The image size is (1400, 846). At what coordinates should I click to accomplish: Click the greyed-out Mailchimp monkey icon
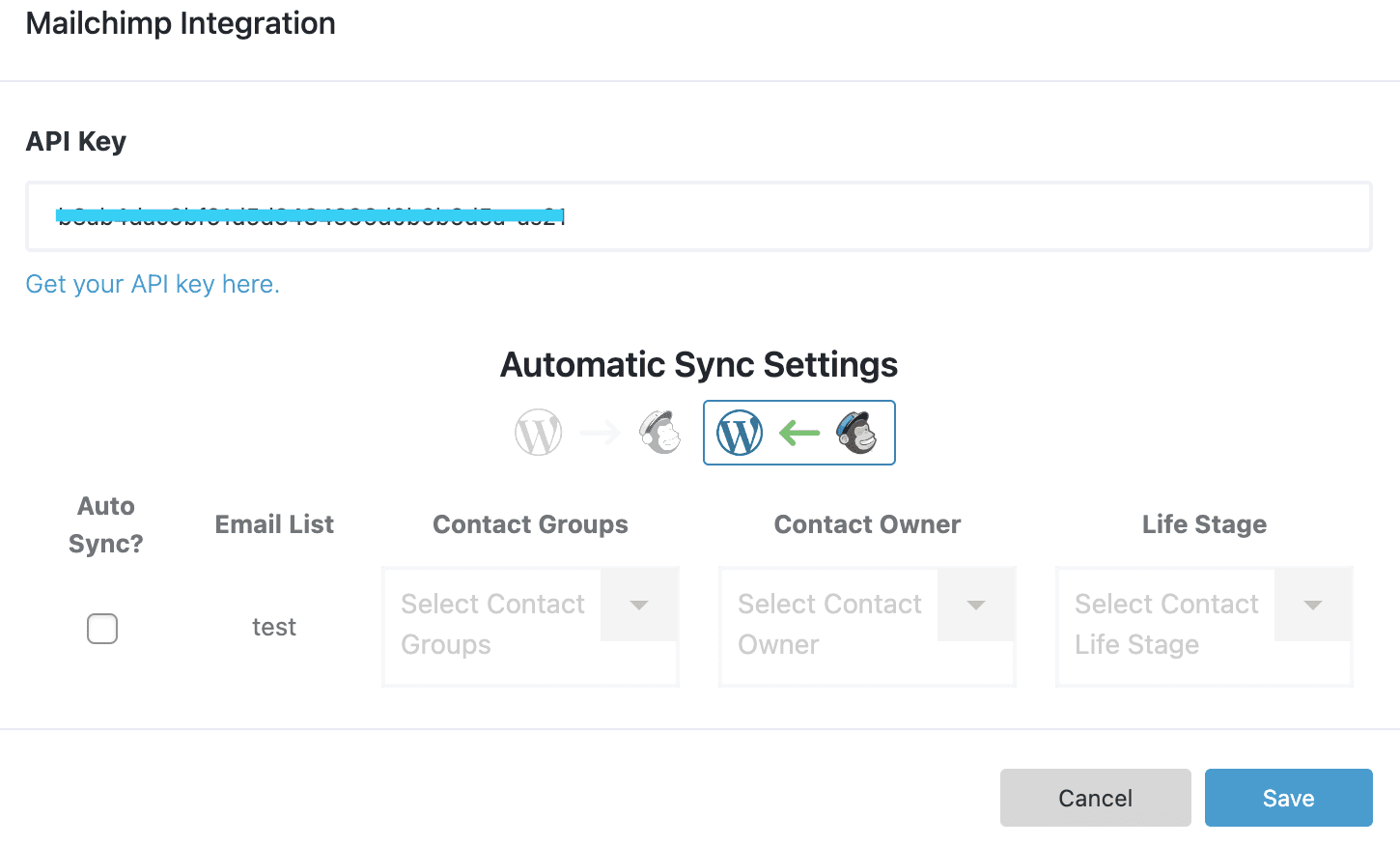pos(660,433)
